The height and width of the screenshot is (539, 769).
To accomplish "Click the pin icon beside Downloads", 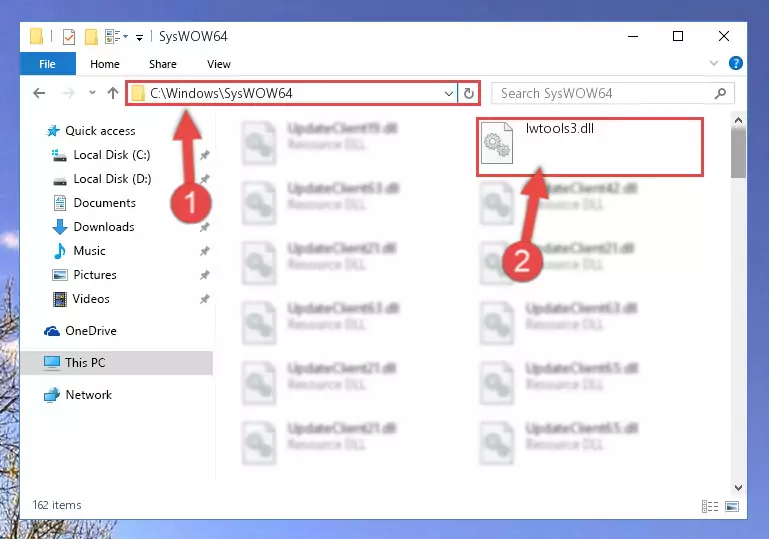I will click(x=205, y=227).
